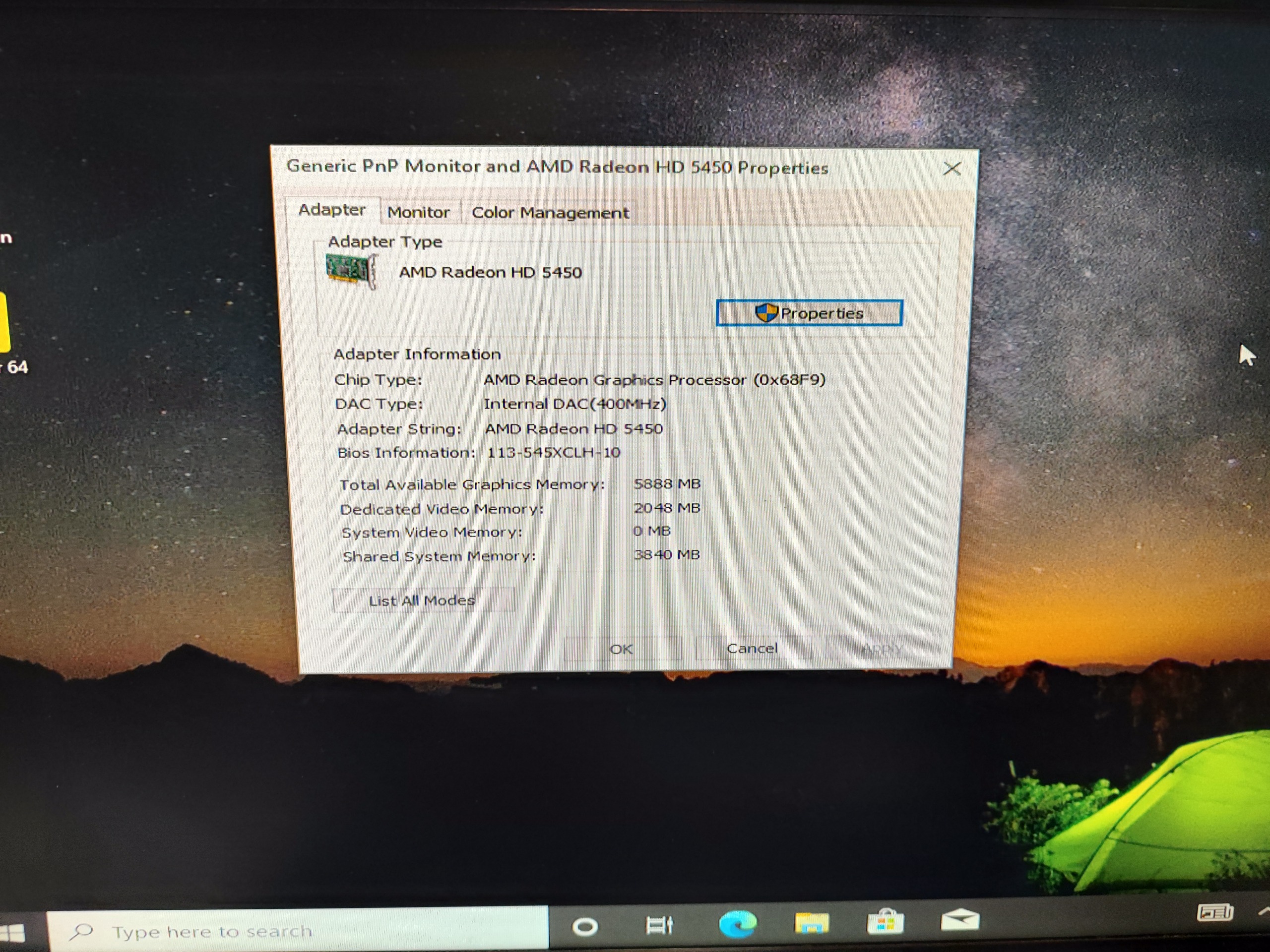Select '3840 MB' shared system memory
Image resolution: width=1270 pixels, height=952 pixels.
coord(667,554)
